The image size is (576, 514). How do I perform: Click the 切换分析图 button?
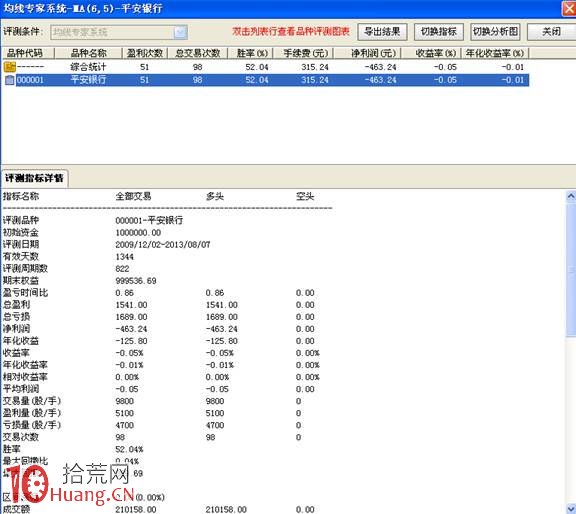pos(495,32)
